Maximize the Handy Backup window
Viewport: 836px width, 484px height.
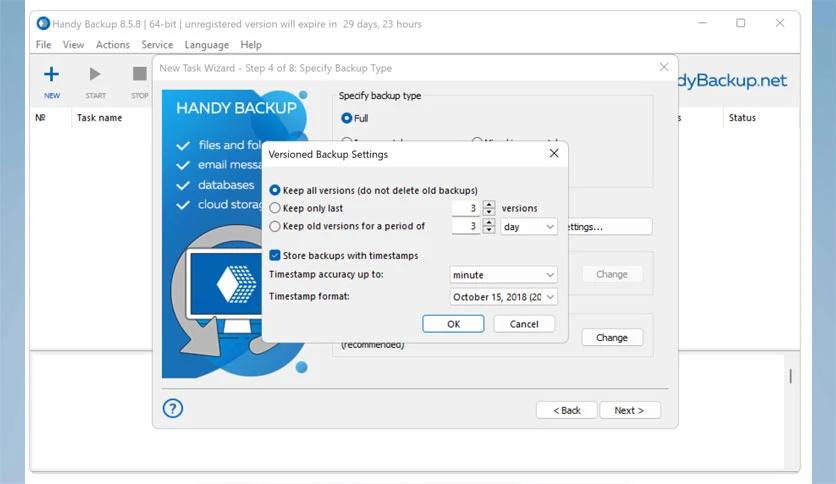click(741, 23)
